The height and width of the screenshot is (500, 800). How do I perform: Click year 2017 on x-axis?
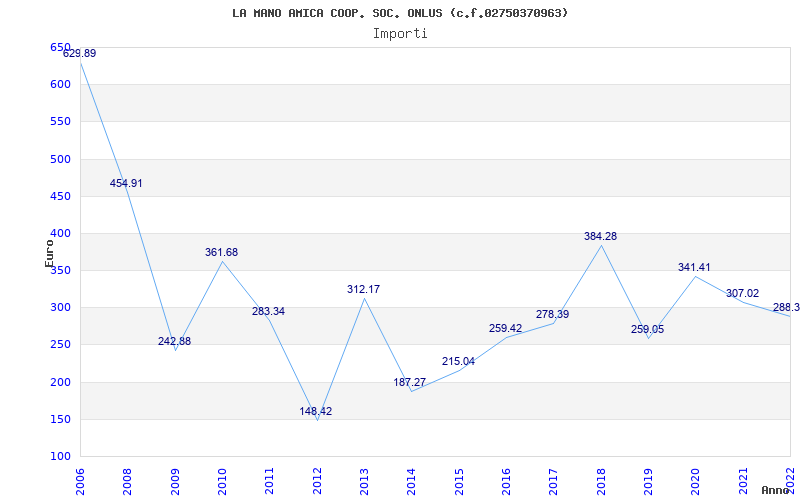coord(554,481)
